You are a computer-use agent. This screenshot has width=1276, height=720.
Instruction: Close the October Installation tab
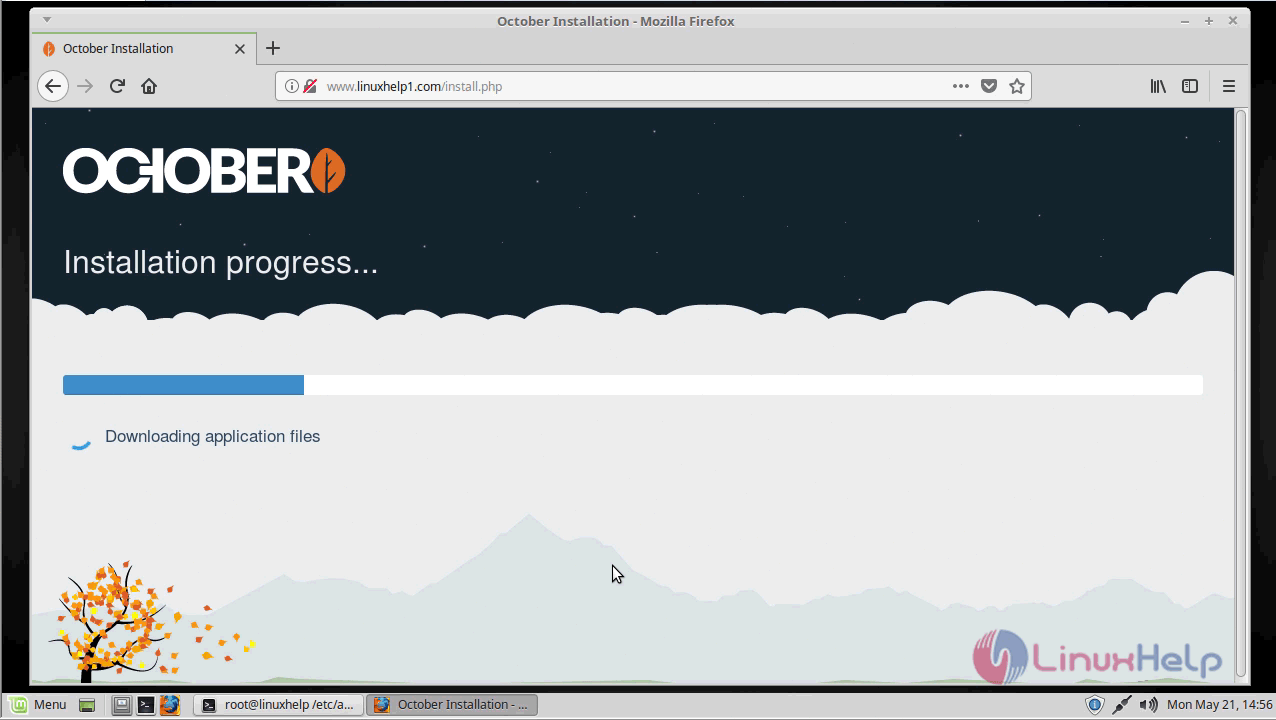pos(240,48)
